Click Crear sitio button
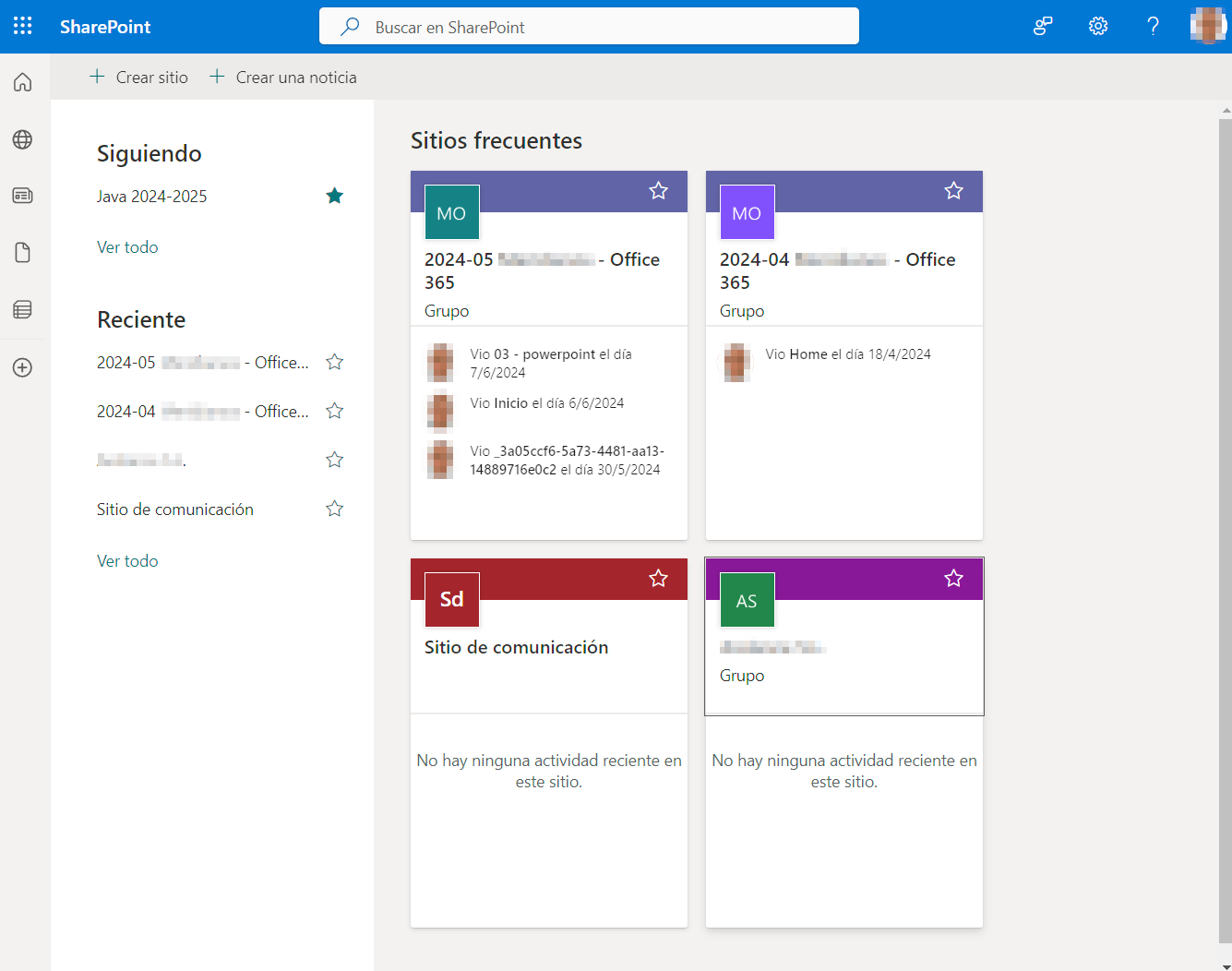Screen dimensions: 1232x971 (138, 78)
